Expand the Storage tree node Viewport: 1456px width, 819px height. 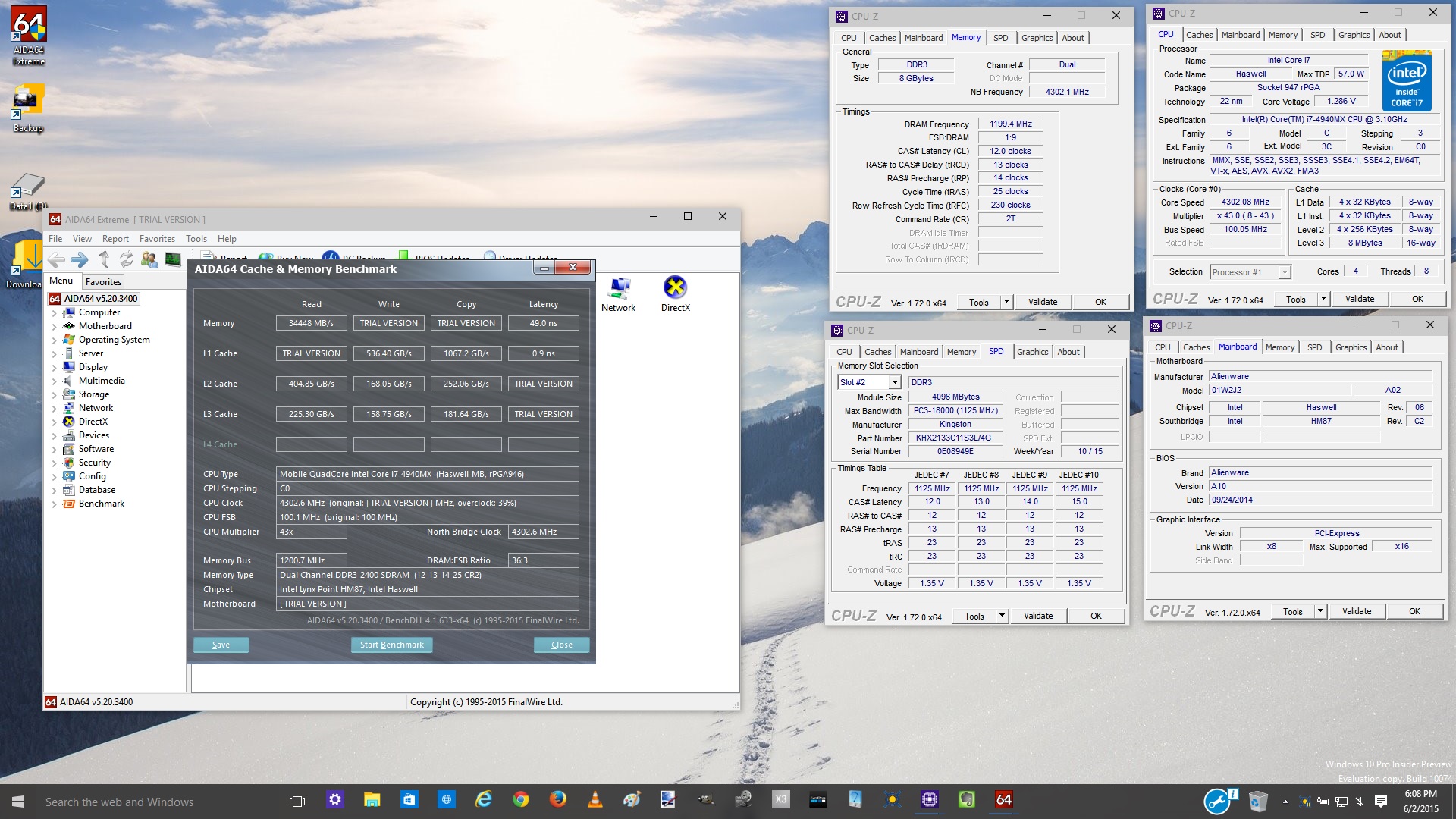[55, 394]
